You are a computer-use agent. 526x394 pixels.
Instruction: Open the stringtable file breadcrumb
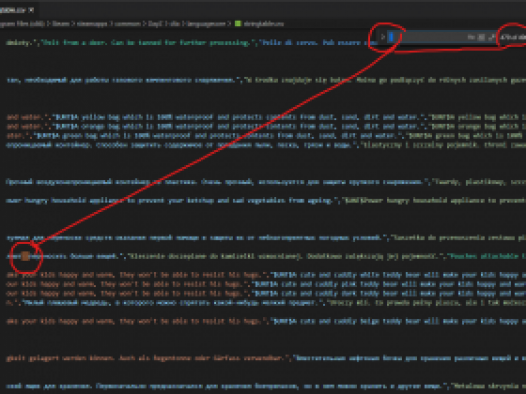(x=264, y=24)
